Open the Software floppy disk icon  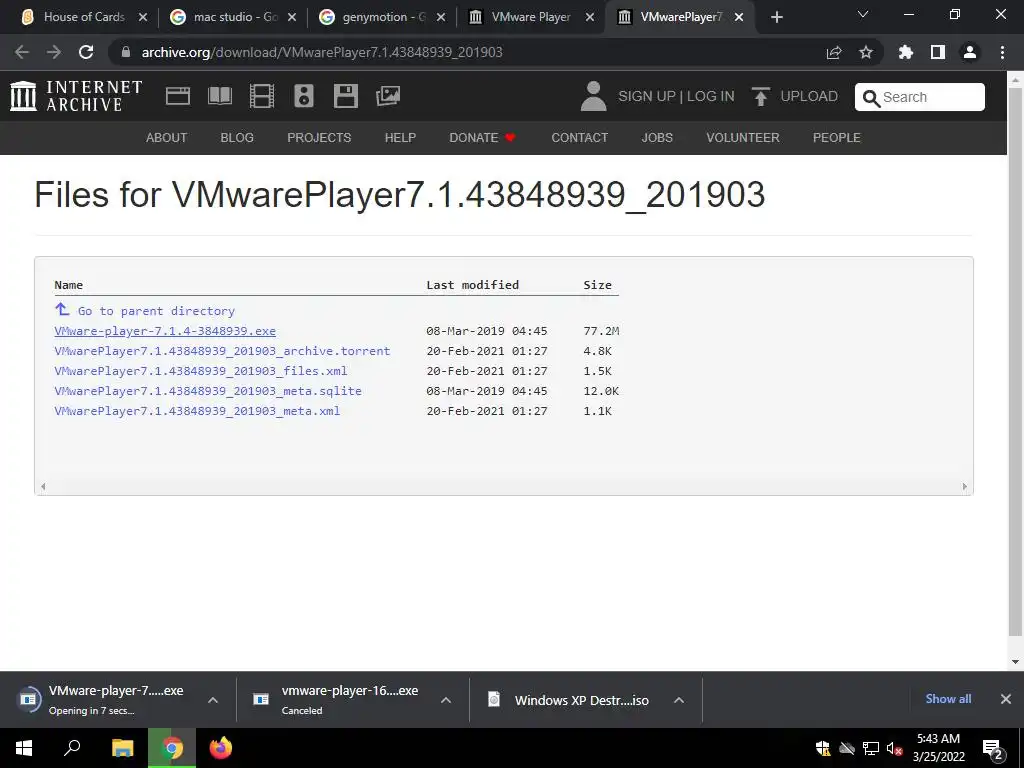pos(345,96)
